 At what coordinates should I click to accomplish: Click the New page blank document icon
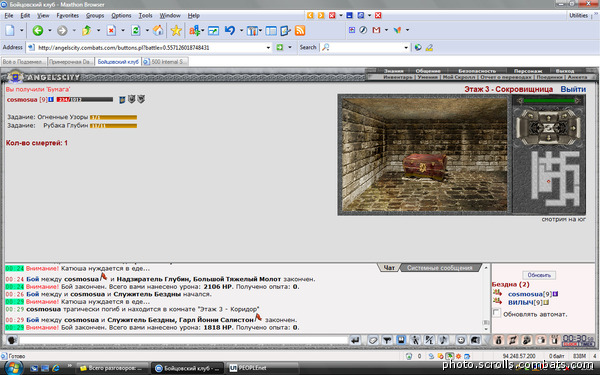[10, 30]
